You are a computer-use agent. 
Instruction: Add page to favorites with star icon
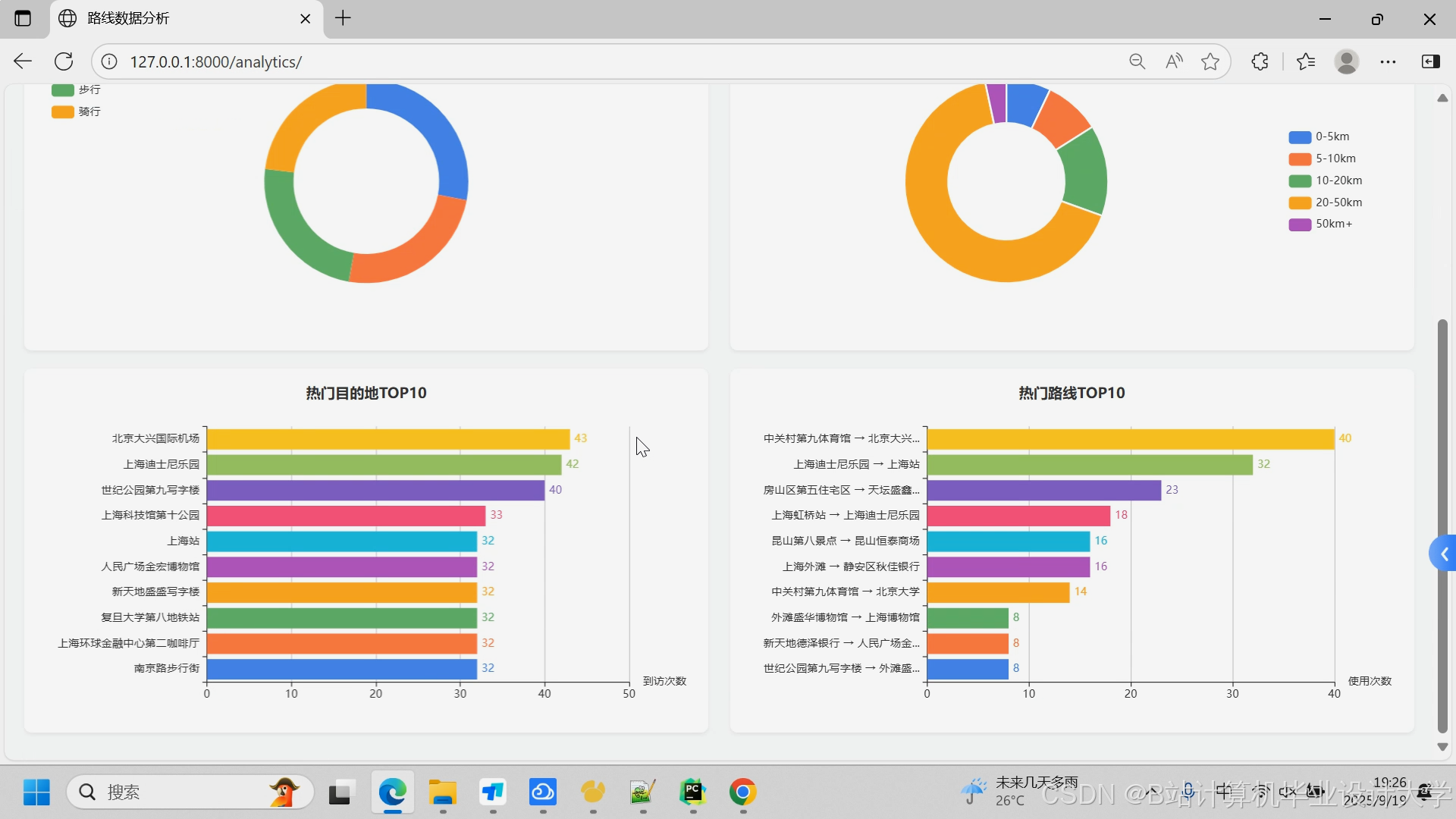pos(1210,61)
